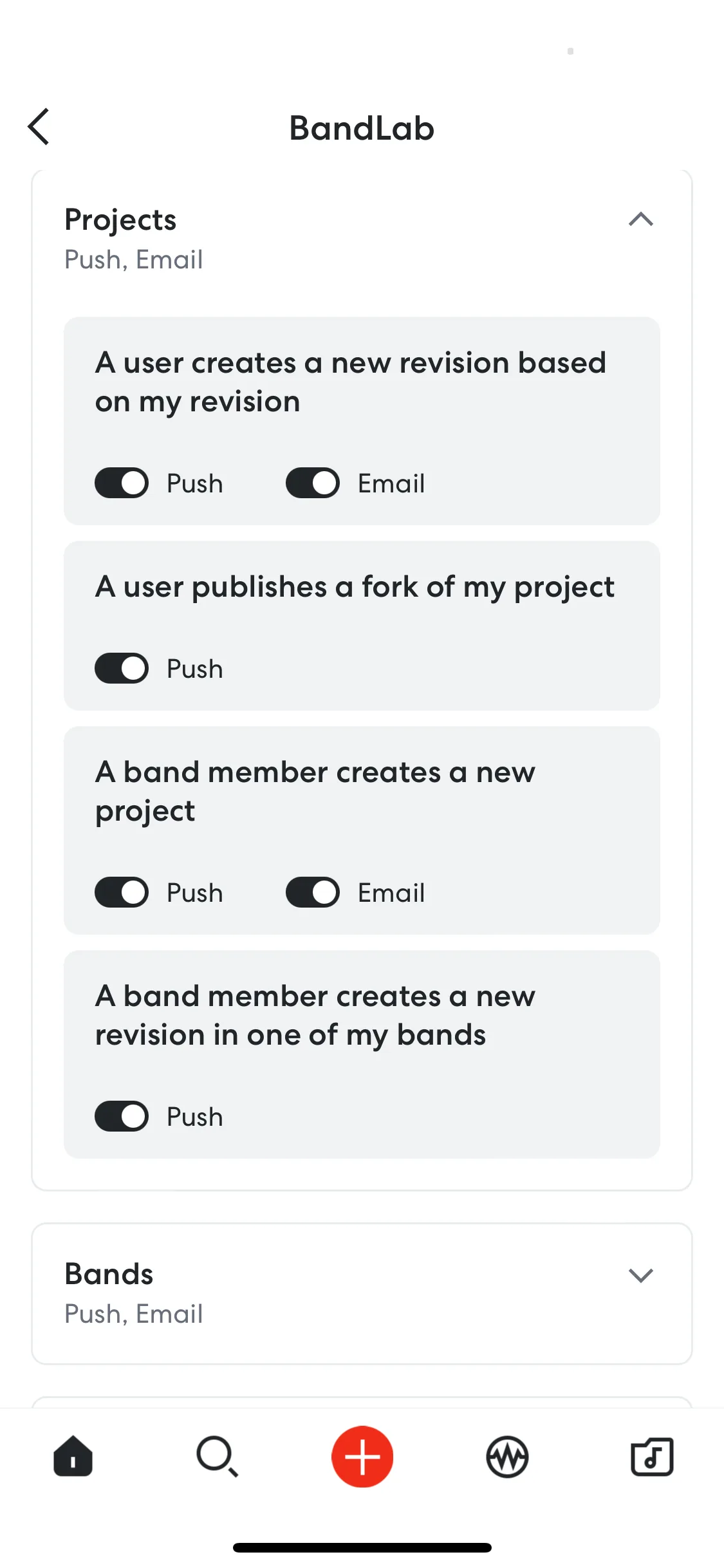This screenshot has height=1568, width=724.
Task: Open the Home feed tab
Action: tap(73, 1456)
